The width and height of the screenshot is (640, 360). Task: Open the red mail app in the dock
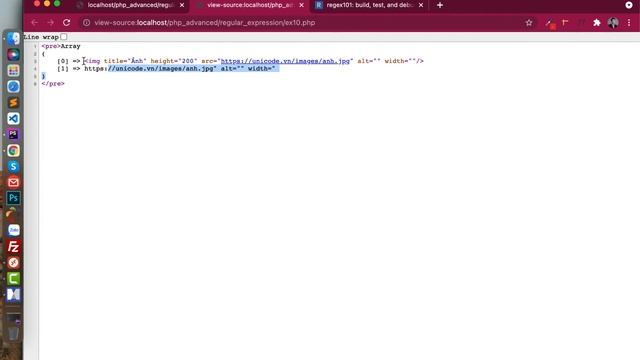(x=13, y=182)
